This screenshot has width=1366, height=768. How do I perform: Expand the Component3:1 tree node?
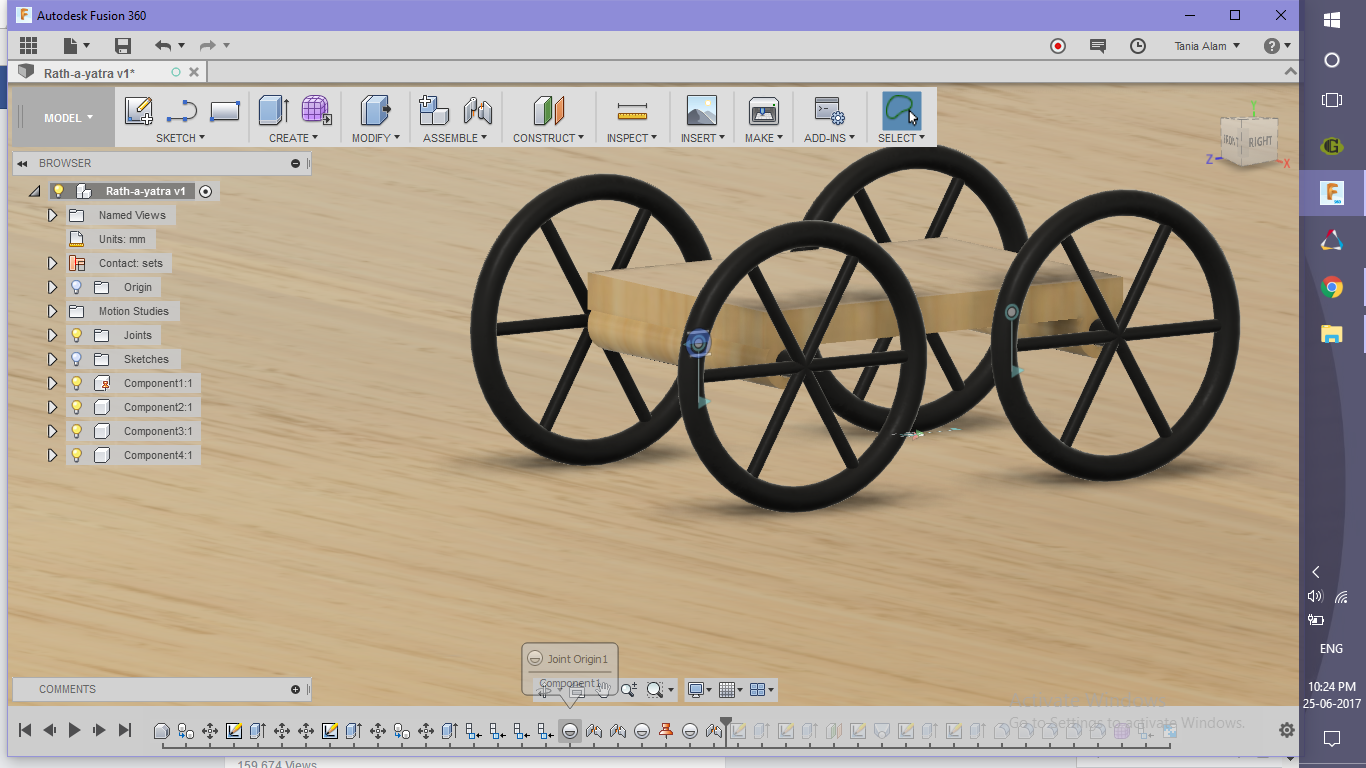tap(53, 431)
